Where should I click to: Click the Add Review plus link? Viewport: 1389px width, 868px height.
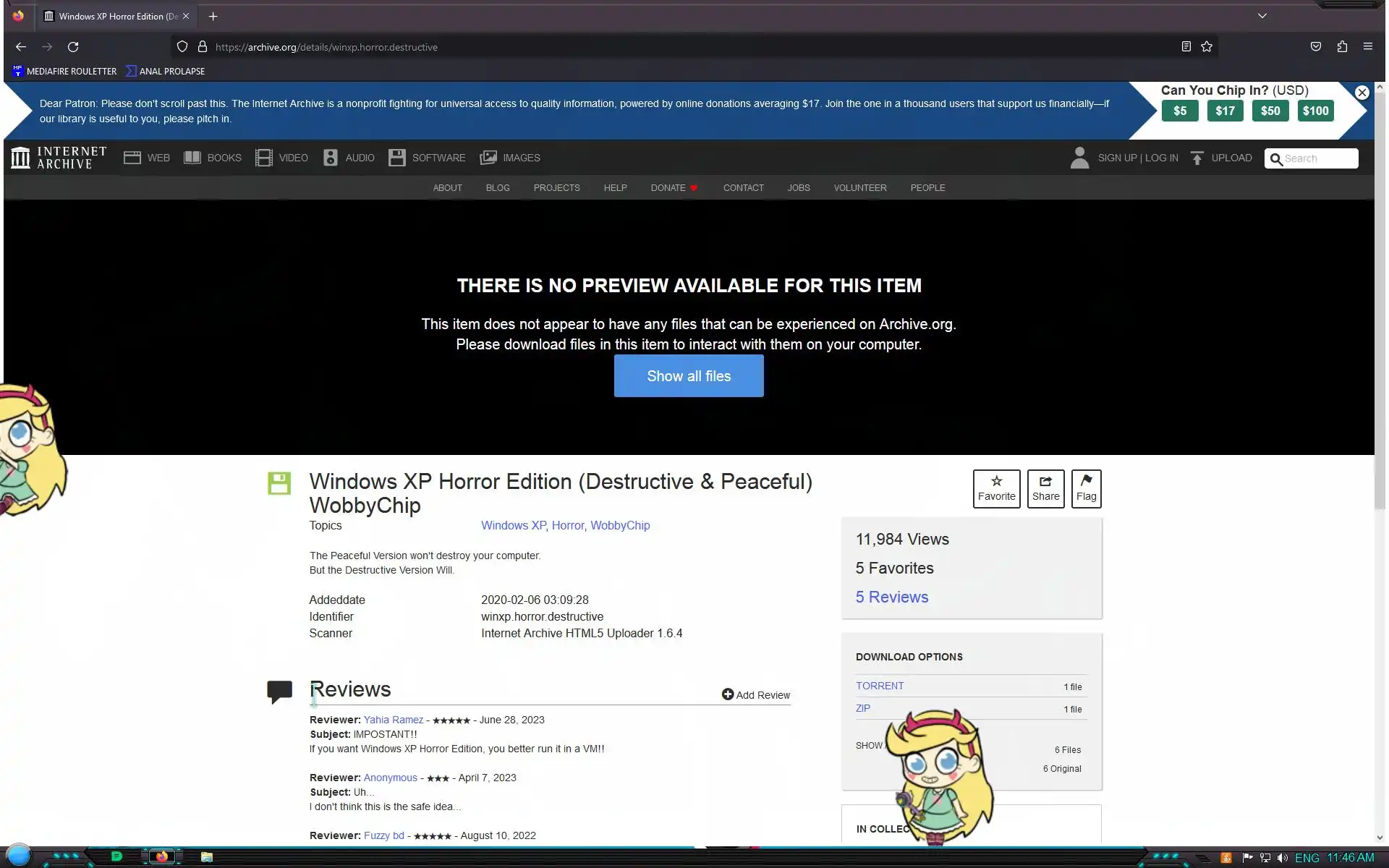click(756, 694)
